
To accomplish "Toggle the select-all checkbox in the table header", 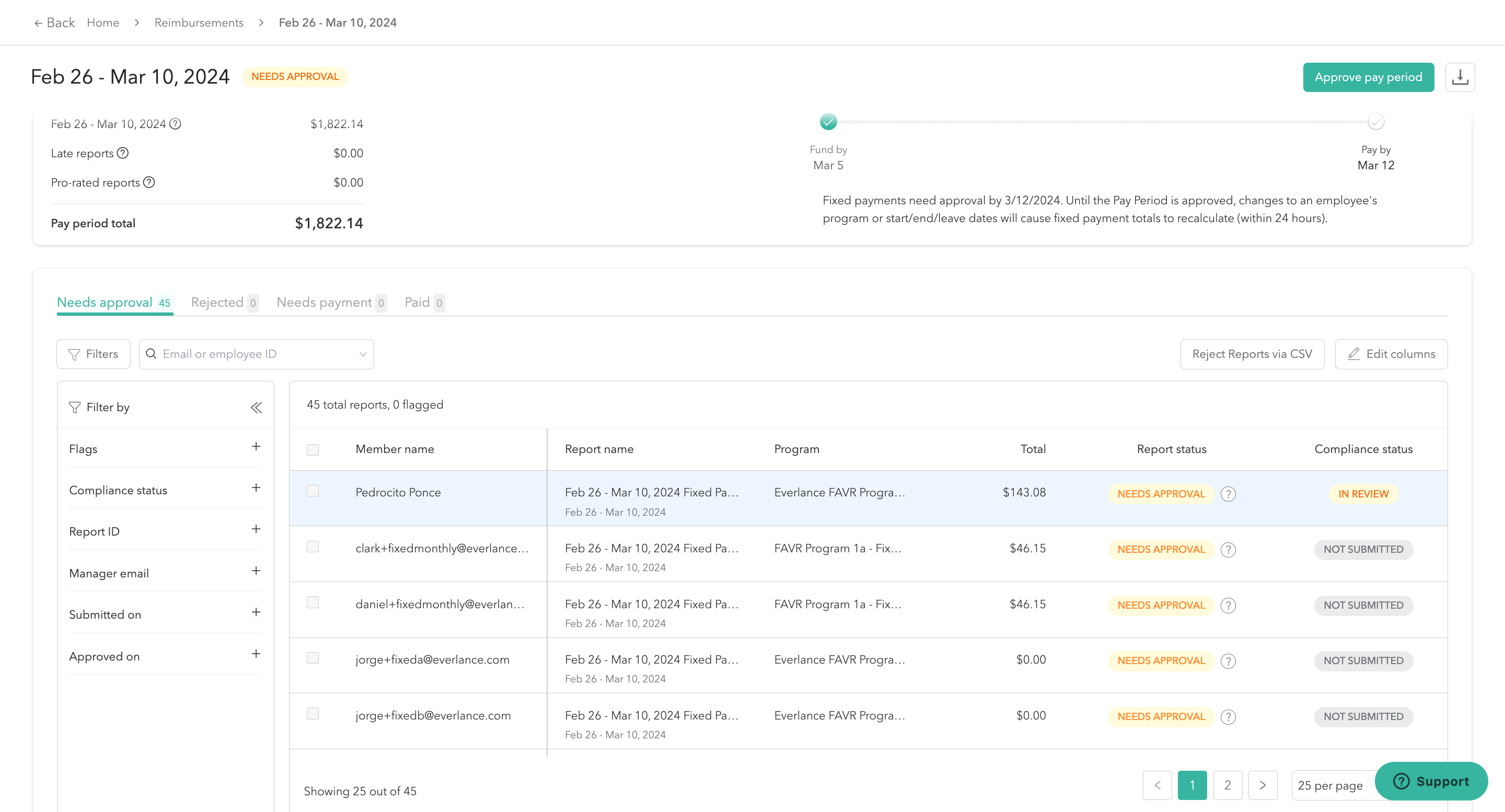I will coord(312,449).
